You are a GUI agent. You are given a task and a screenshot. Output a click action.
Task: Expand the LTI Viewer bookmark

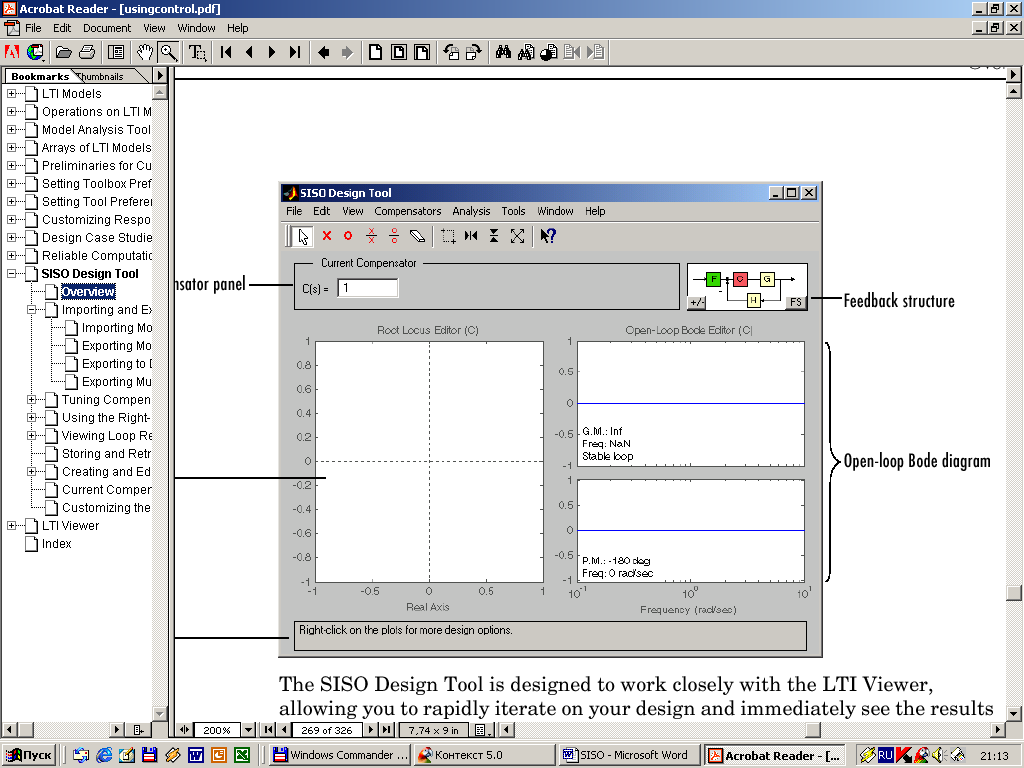(11, 526)
